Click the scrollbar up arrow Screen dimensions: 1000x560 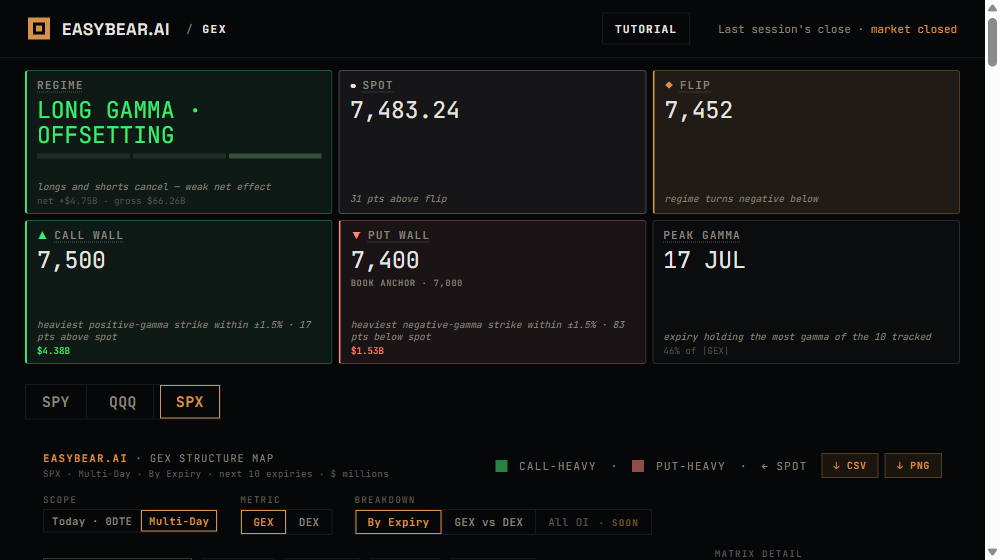coord(992,6)
